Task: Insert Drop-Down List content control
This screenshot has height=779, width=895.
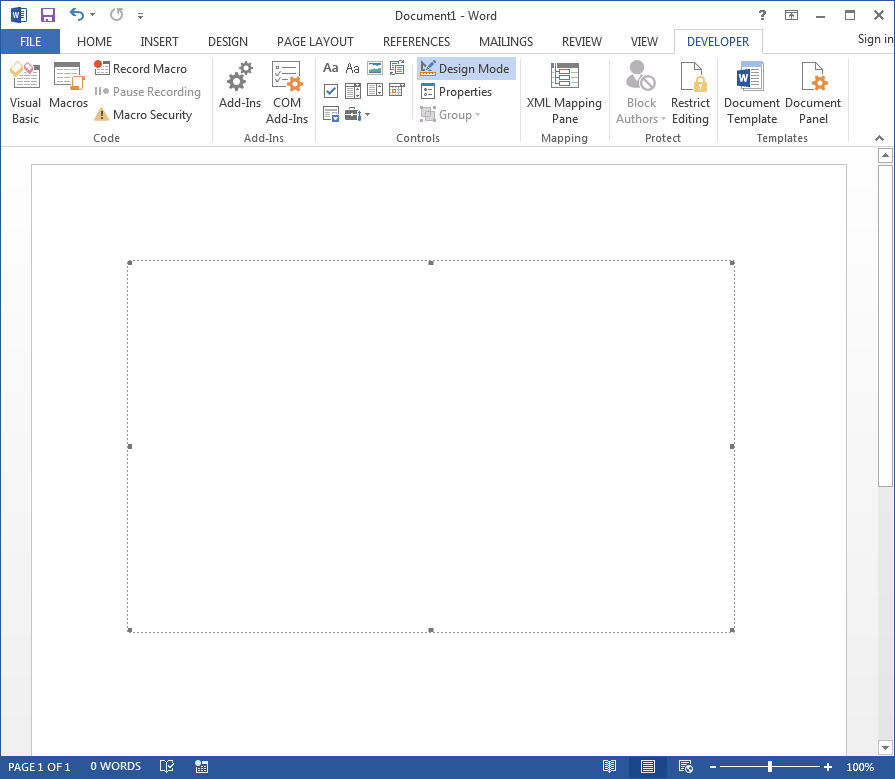Action: pos(375,91)
